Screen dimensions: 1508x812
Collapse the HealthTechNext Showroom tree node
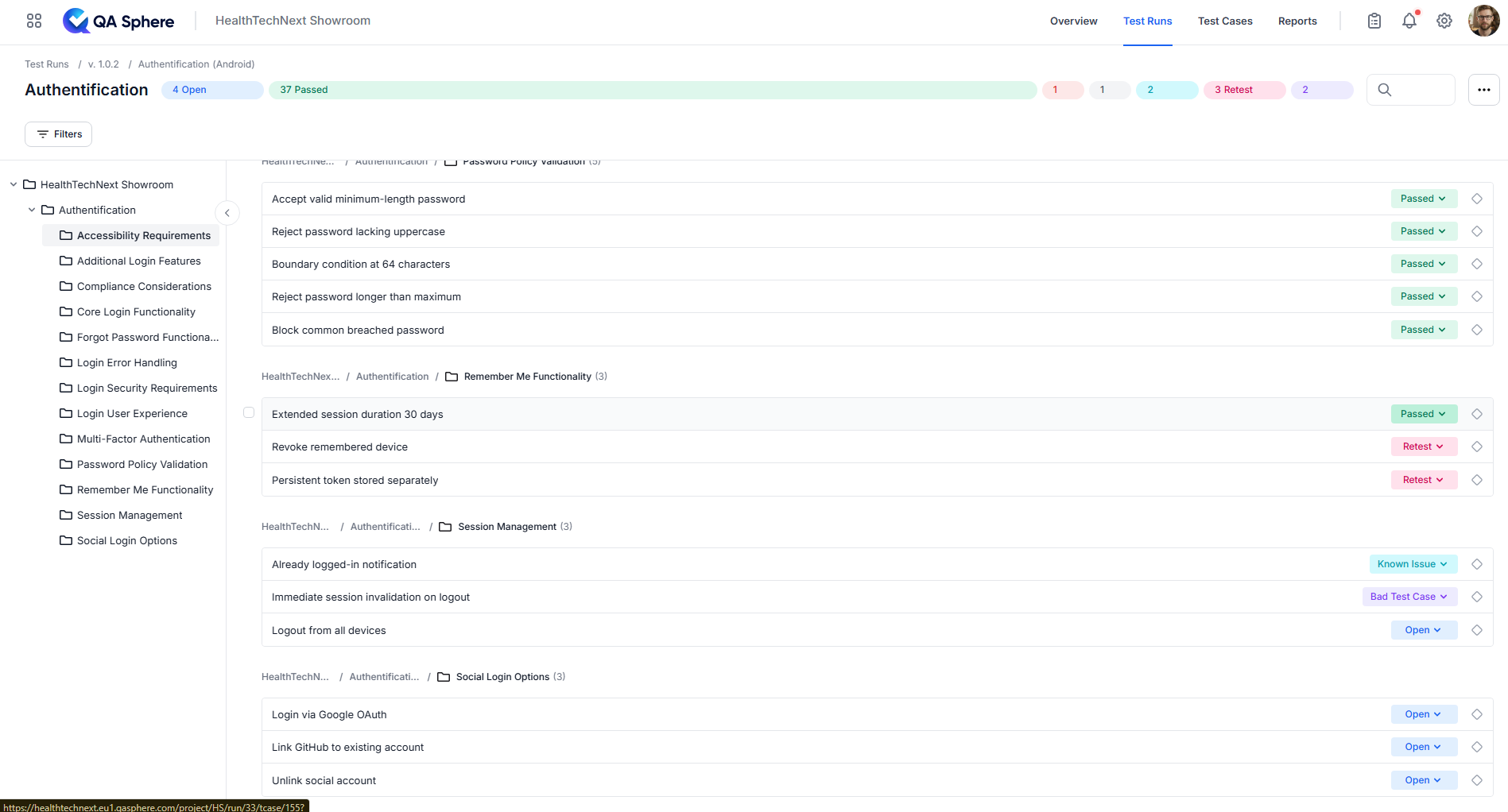[14, 184]
